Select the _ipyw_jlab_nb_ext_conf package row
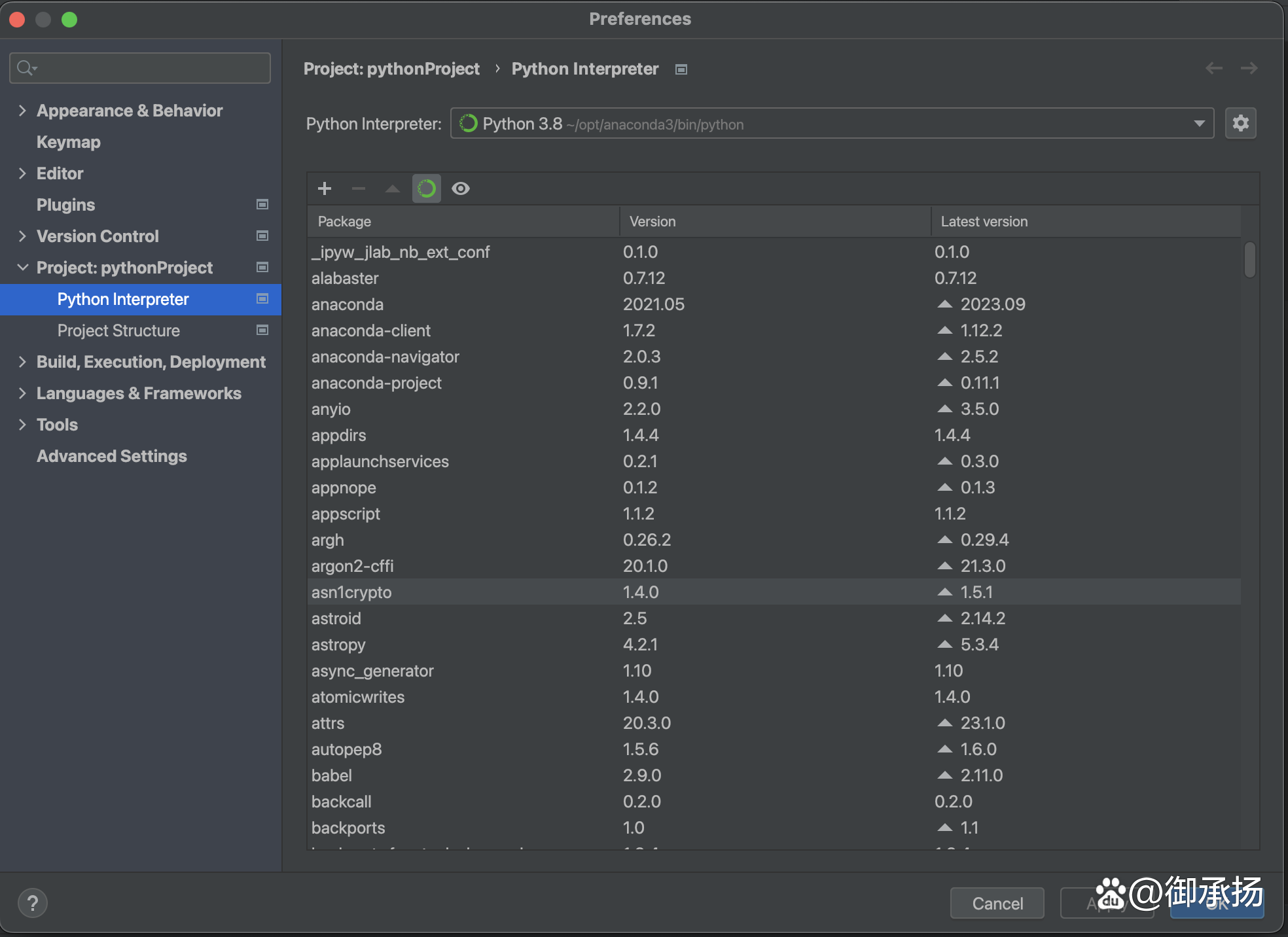The image size is (1288, 937). tap(774, 252)
